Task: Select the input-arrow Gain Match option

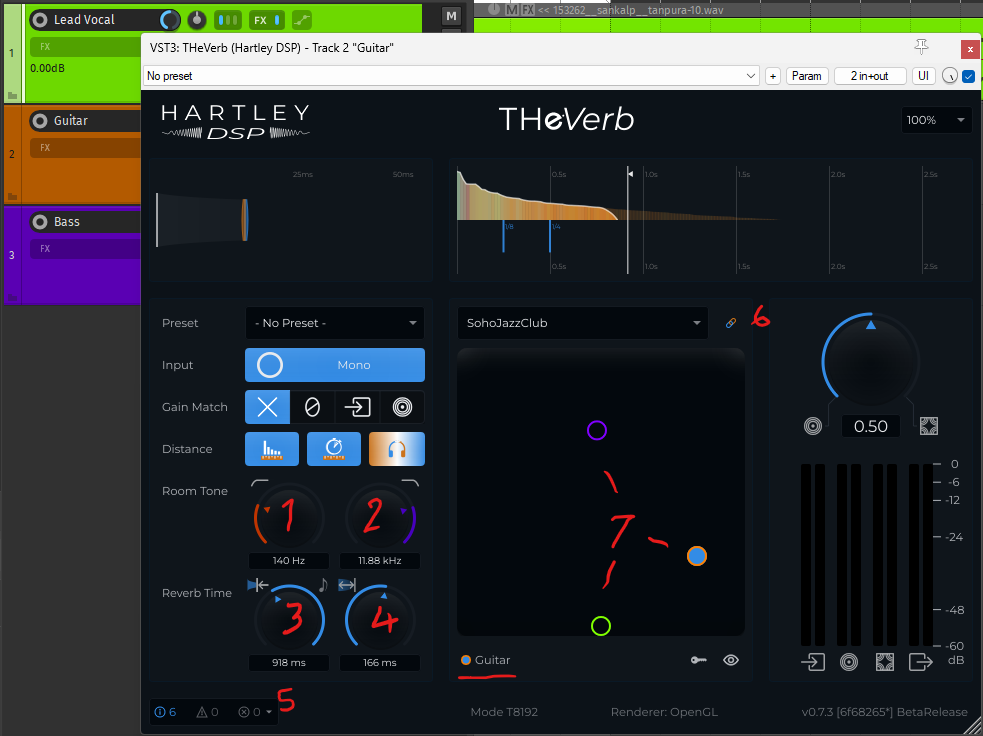Action: click(x=357, y=407)
